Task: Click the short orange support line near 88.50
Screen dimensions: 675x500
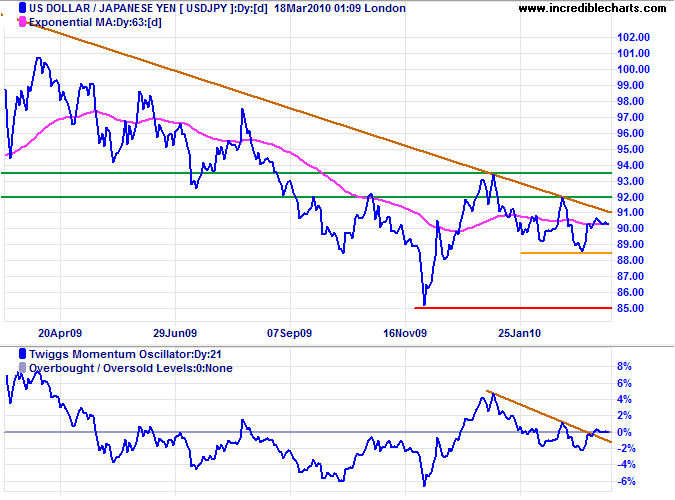Action: (x=566, y=253)
